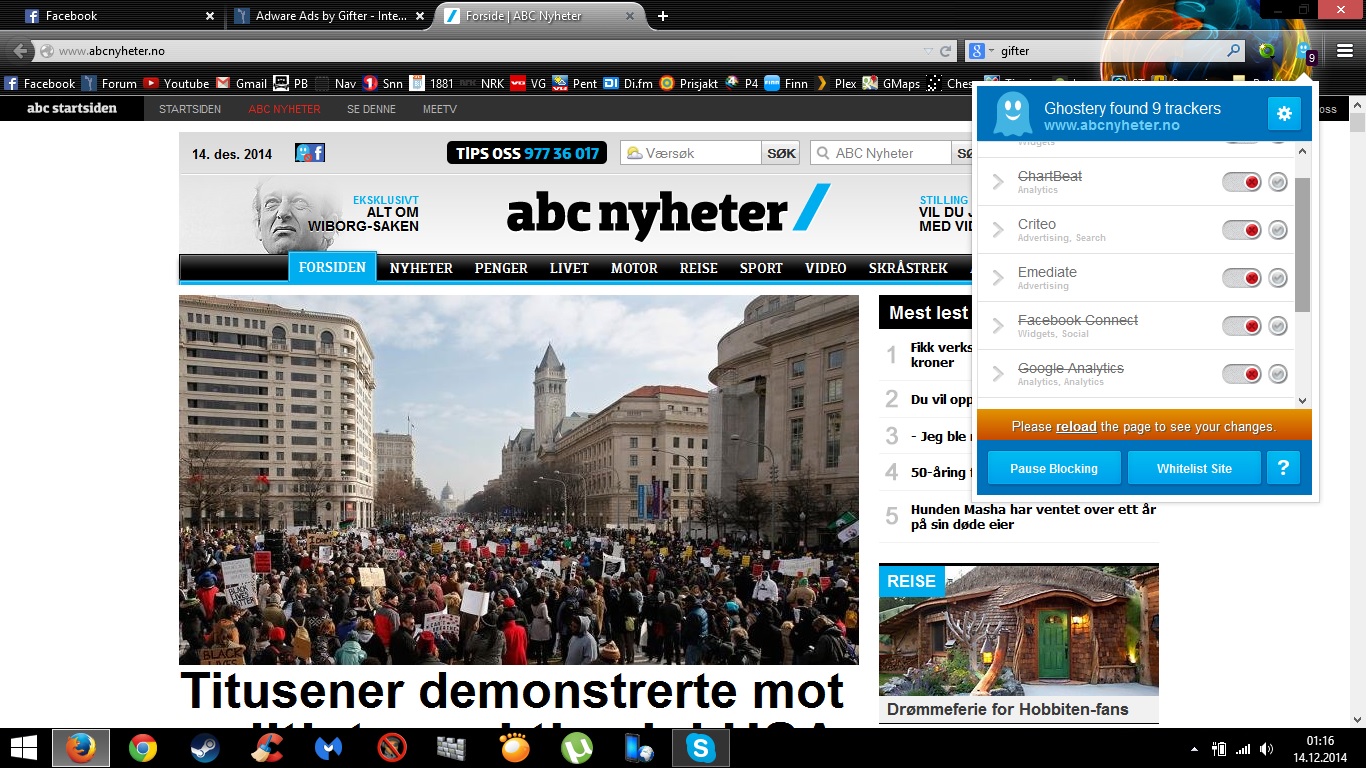Go back with the browser back arrow
The height and width of the screenshot is (768, 1368).
[x=20, y=51]
